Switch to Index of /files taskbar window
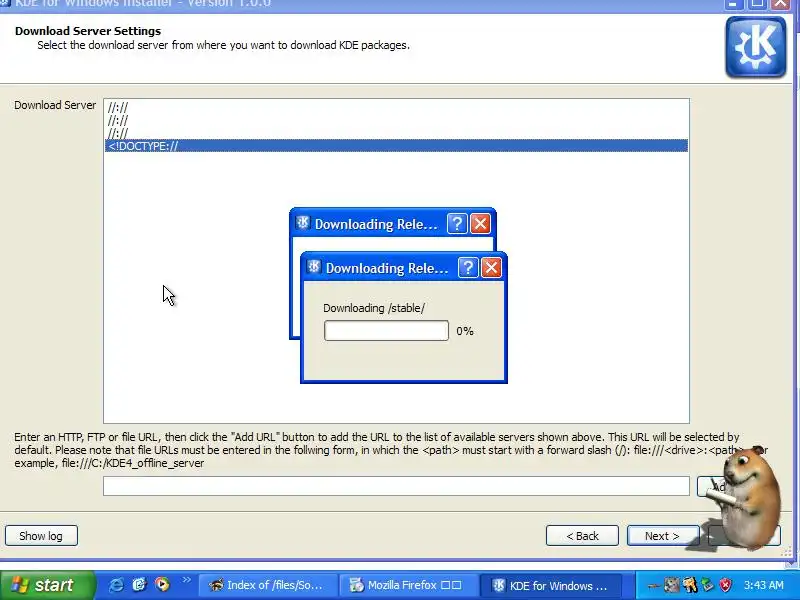This screenshot has width=800, height=600. [267, 585]
